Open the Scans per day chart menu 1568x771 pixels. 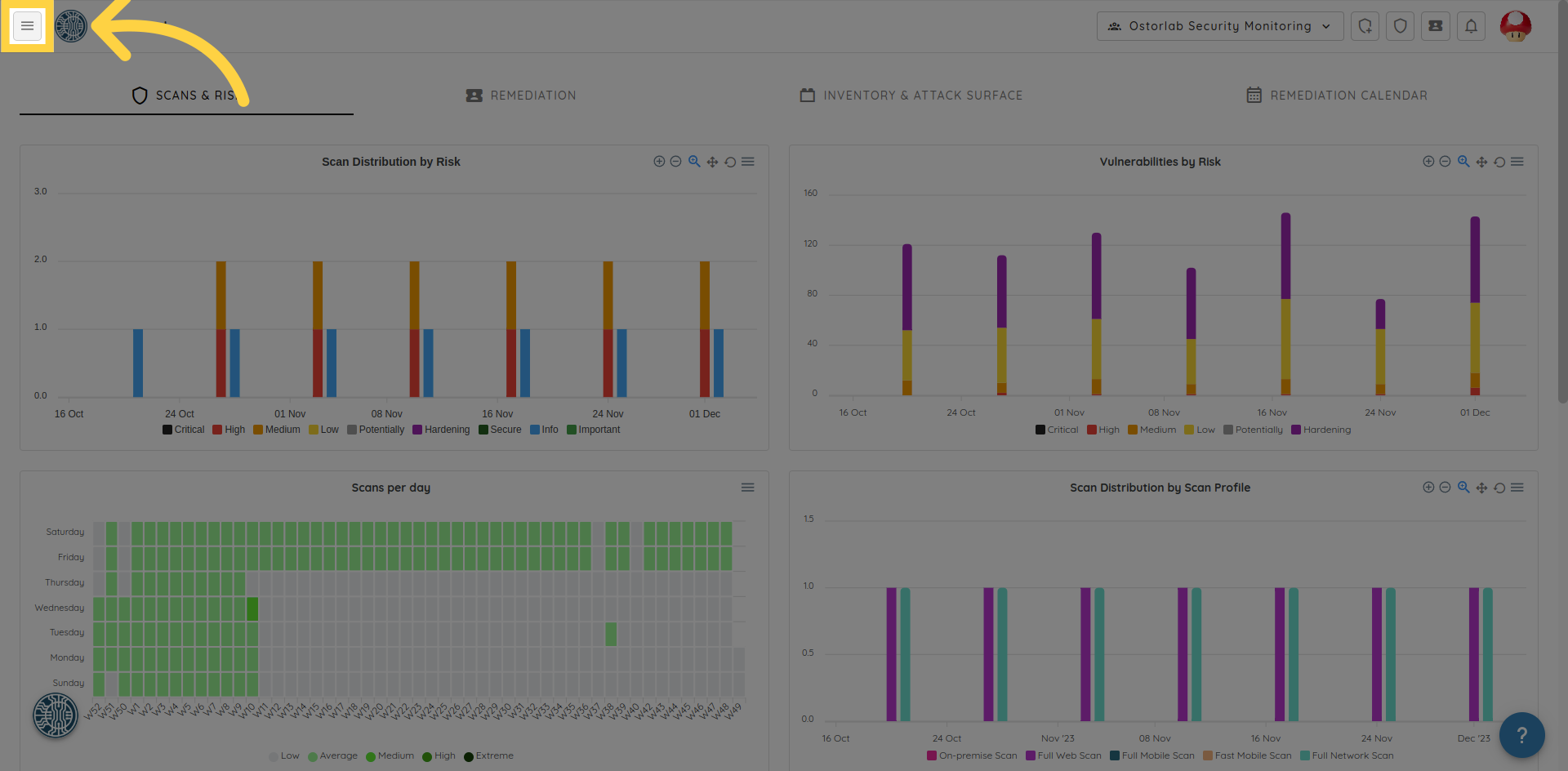[747, 488]
